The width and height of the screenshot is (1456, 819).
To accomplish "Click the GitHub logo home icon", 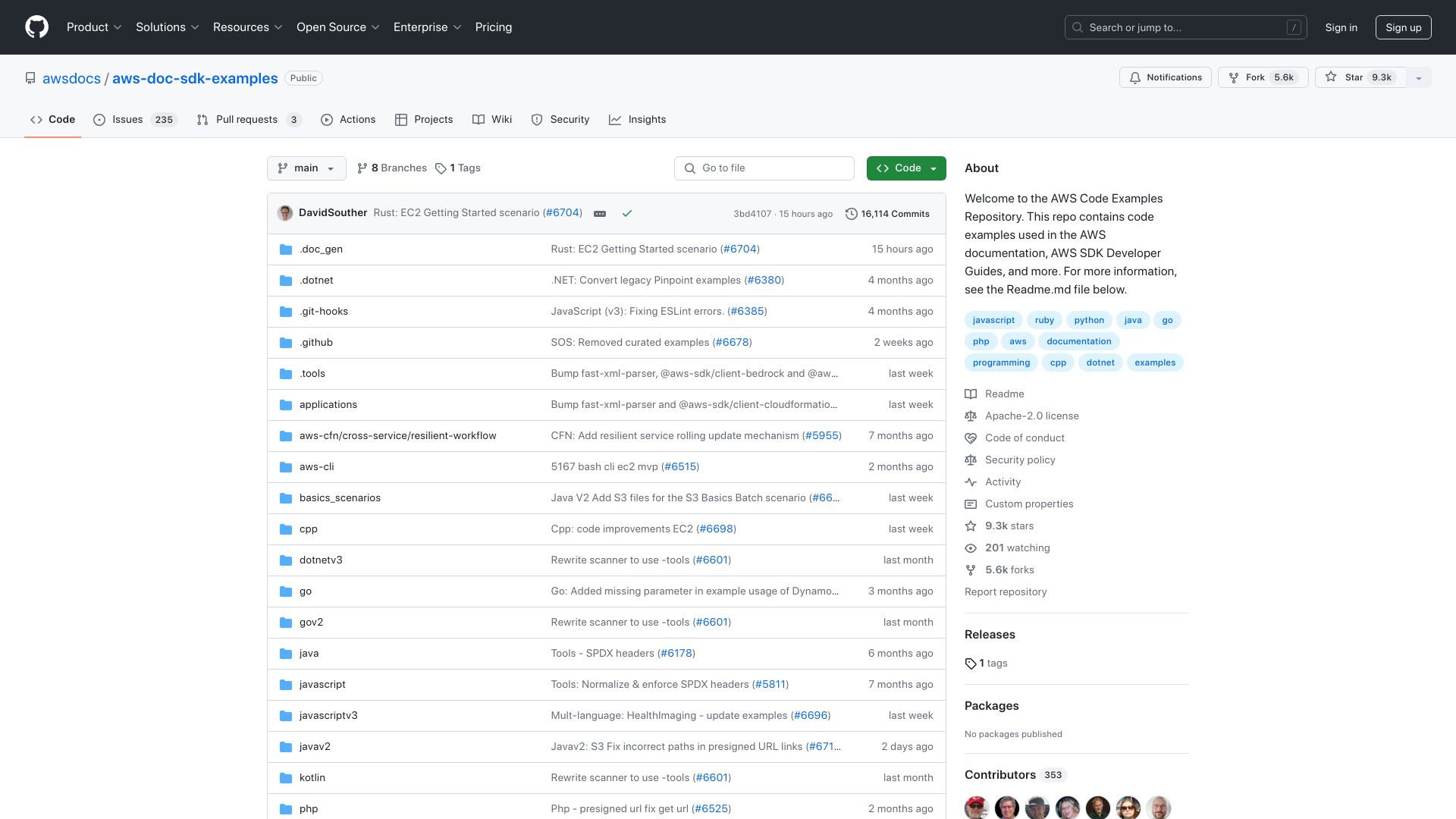I will [36, 27].
